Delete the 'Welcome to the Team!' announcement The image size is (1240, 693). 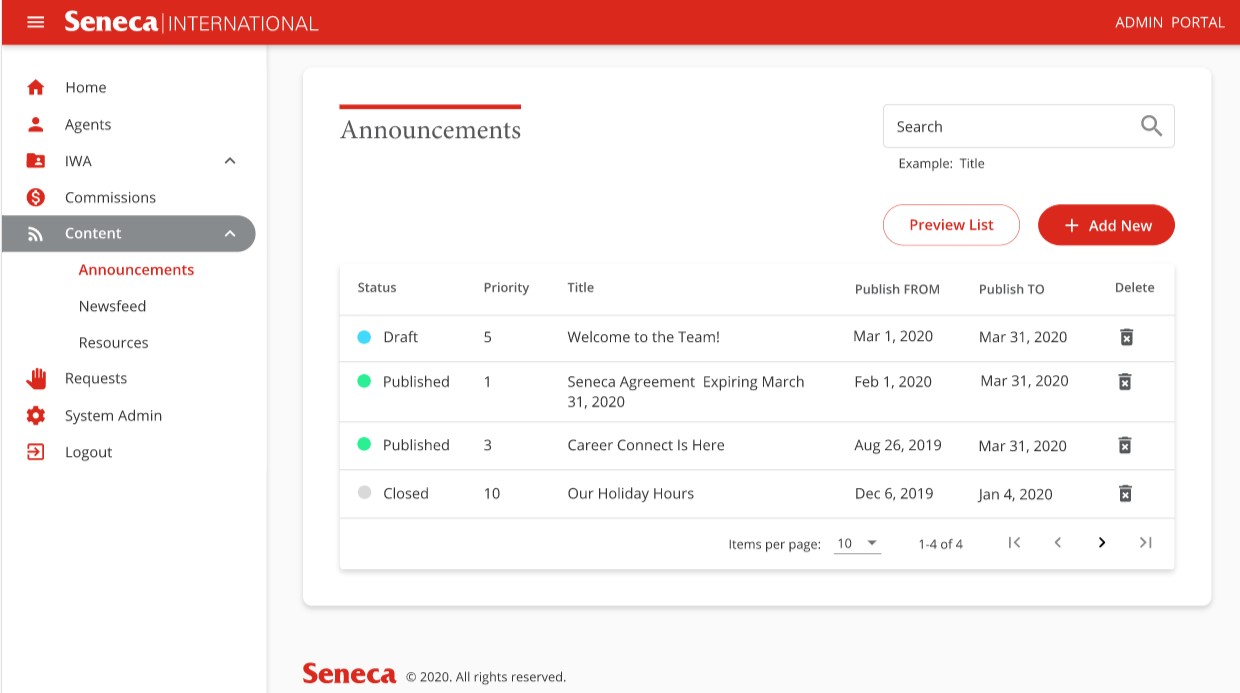click(1126, 337)
